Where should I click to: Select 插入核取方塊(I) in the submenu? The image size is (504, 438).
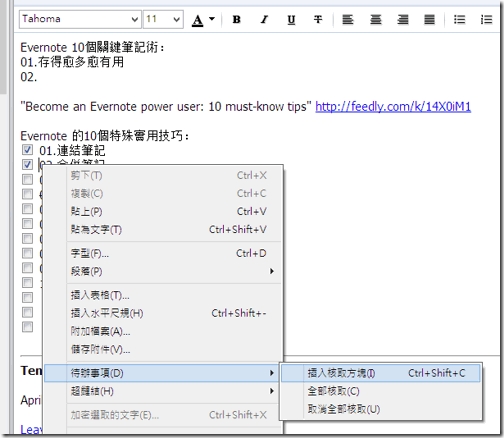(x=381, y=373)
